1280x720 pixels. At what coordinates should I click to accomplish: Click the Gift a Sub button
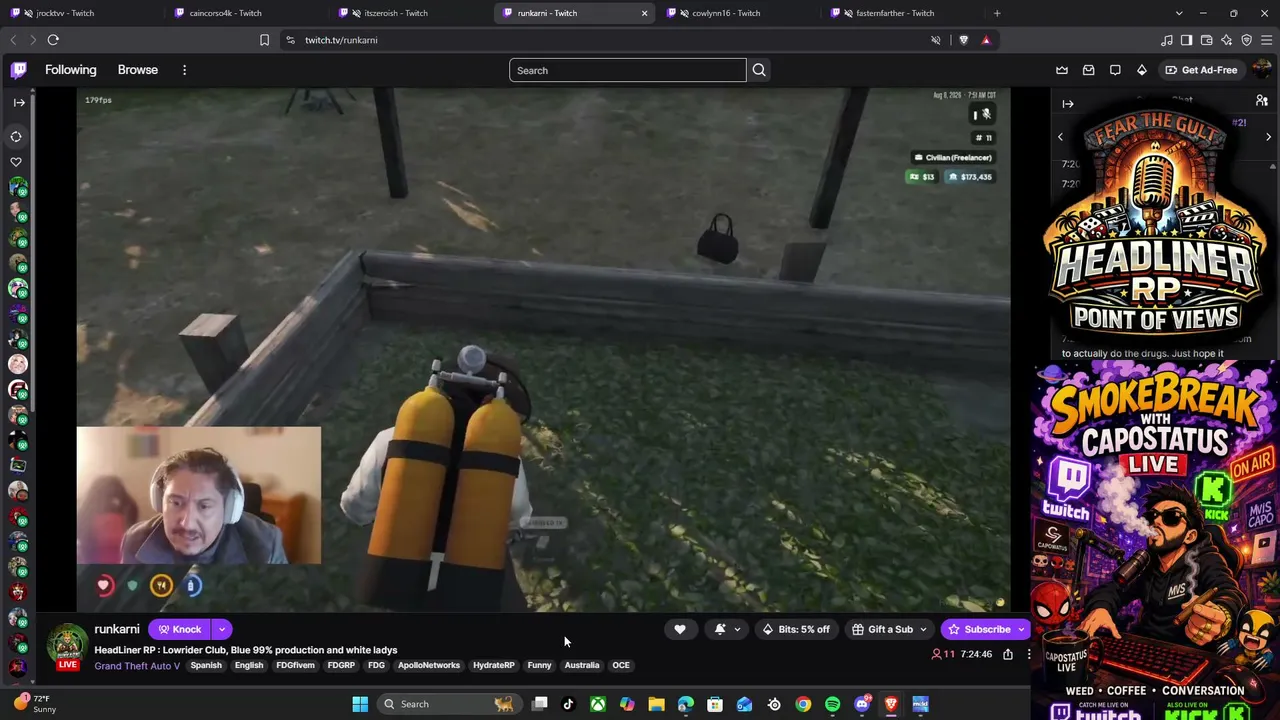pos(881,629)
